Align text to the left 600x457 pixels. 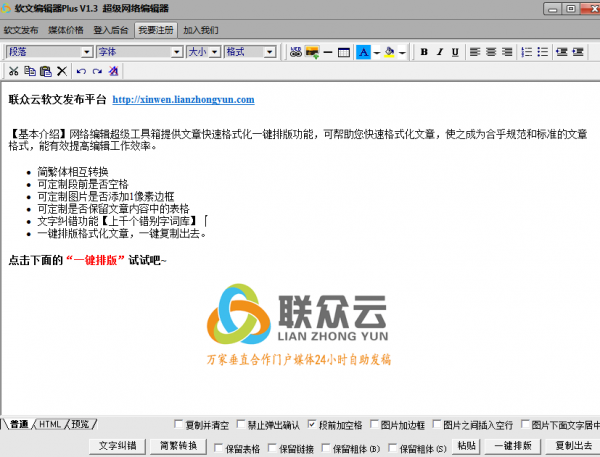[475, 52]
